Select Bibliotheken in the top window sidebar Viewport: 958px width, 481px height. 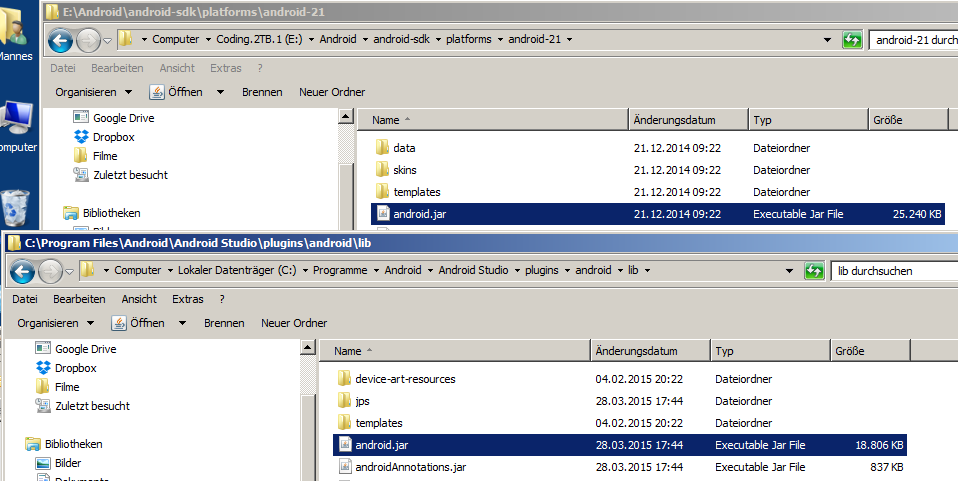coord(102,213)
